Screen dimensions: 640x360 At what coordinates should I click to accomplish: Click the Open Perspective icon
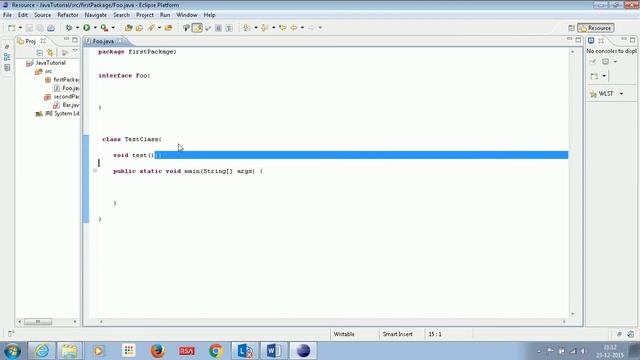571,28
